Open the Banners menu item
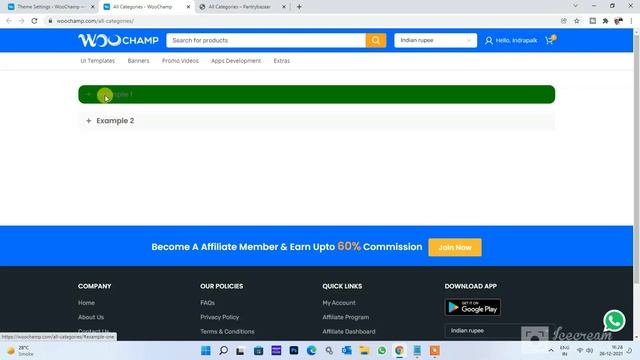Image resolution: width=640 pixels, height=360 pixels. (138, 61)
